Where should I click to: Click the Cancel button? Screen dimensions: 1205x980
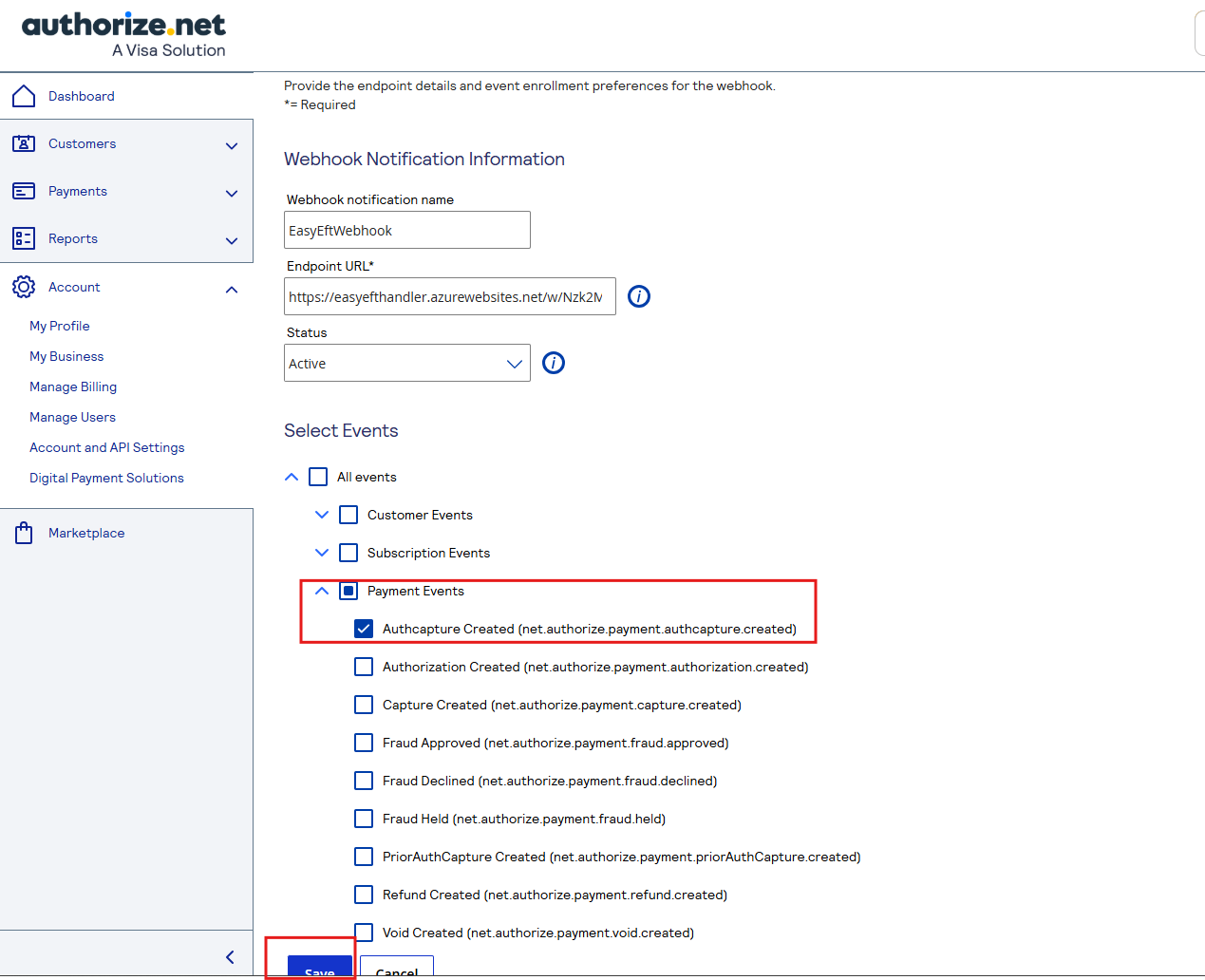click(397, 969)
